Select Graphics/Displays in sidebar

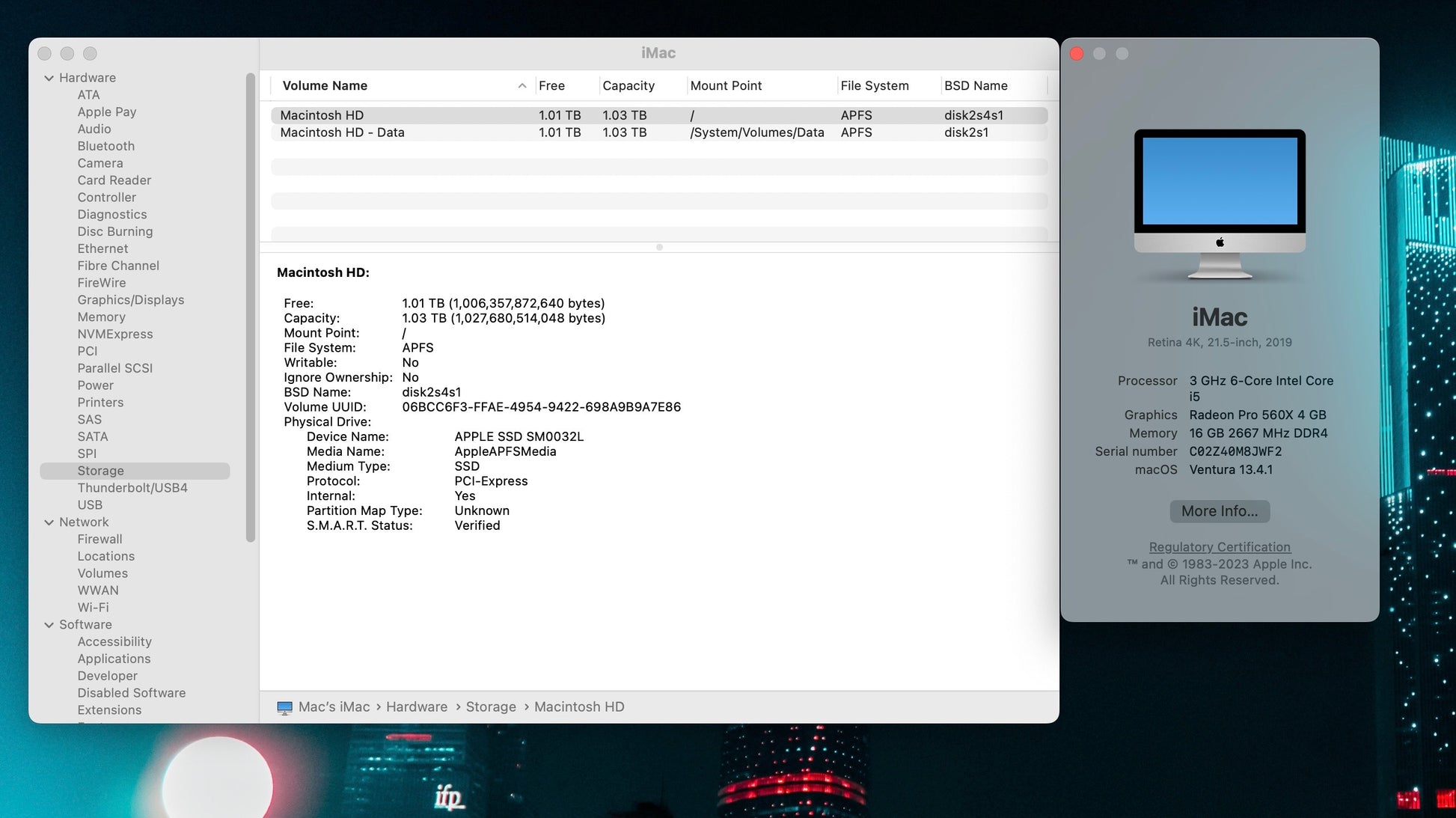point(130,300)
